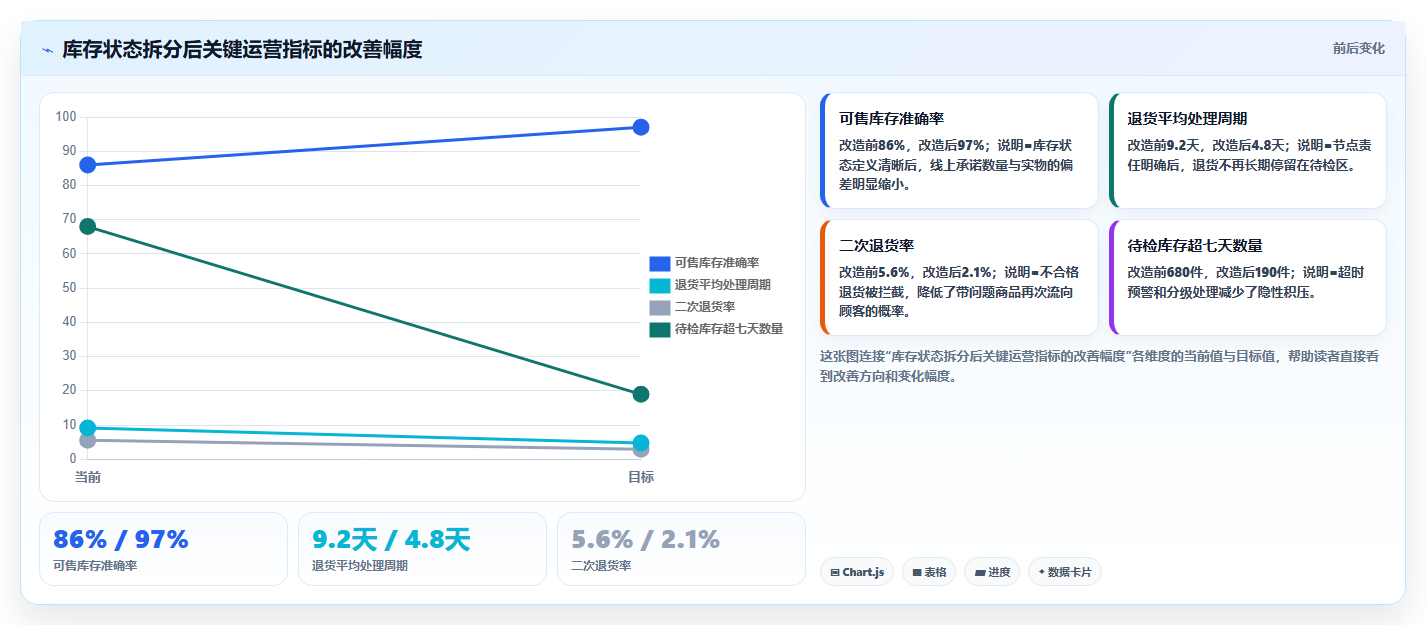Viewport: 1426px width, 625px height.
Task: Click the 50 y-axis tick label
Action: point(69,288)
